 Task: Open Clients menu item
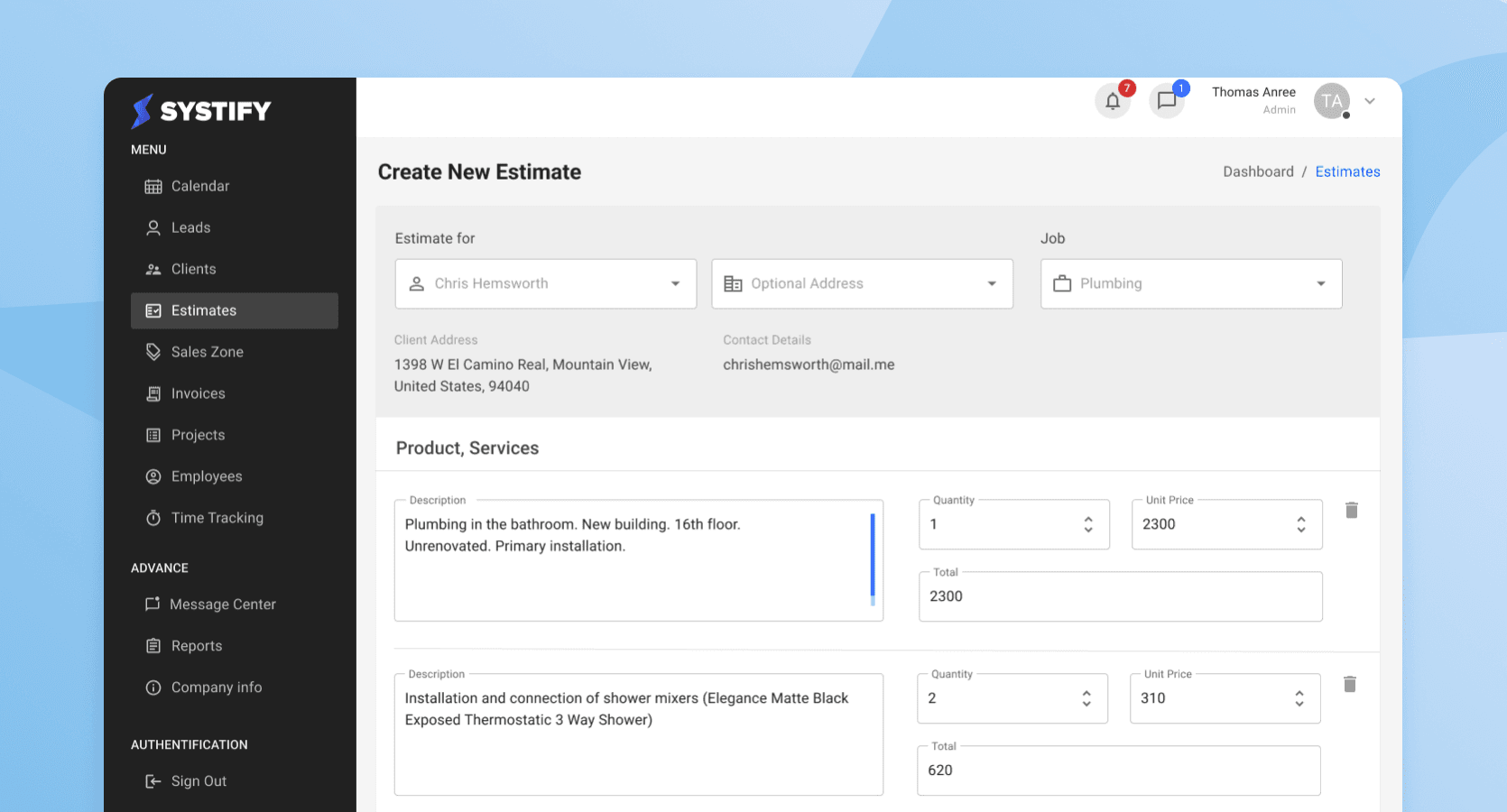click(194, 269)
